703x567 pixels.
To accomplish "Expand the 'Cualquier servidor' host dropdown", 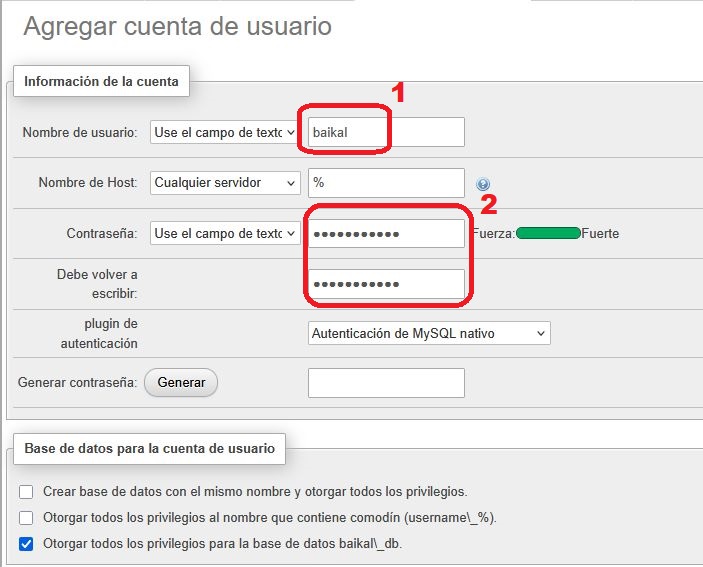I will [x=224, y=183].
